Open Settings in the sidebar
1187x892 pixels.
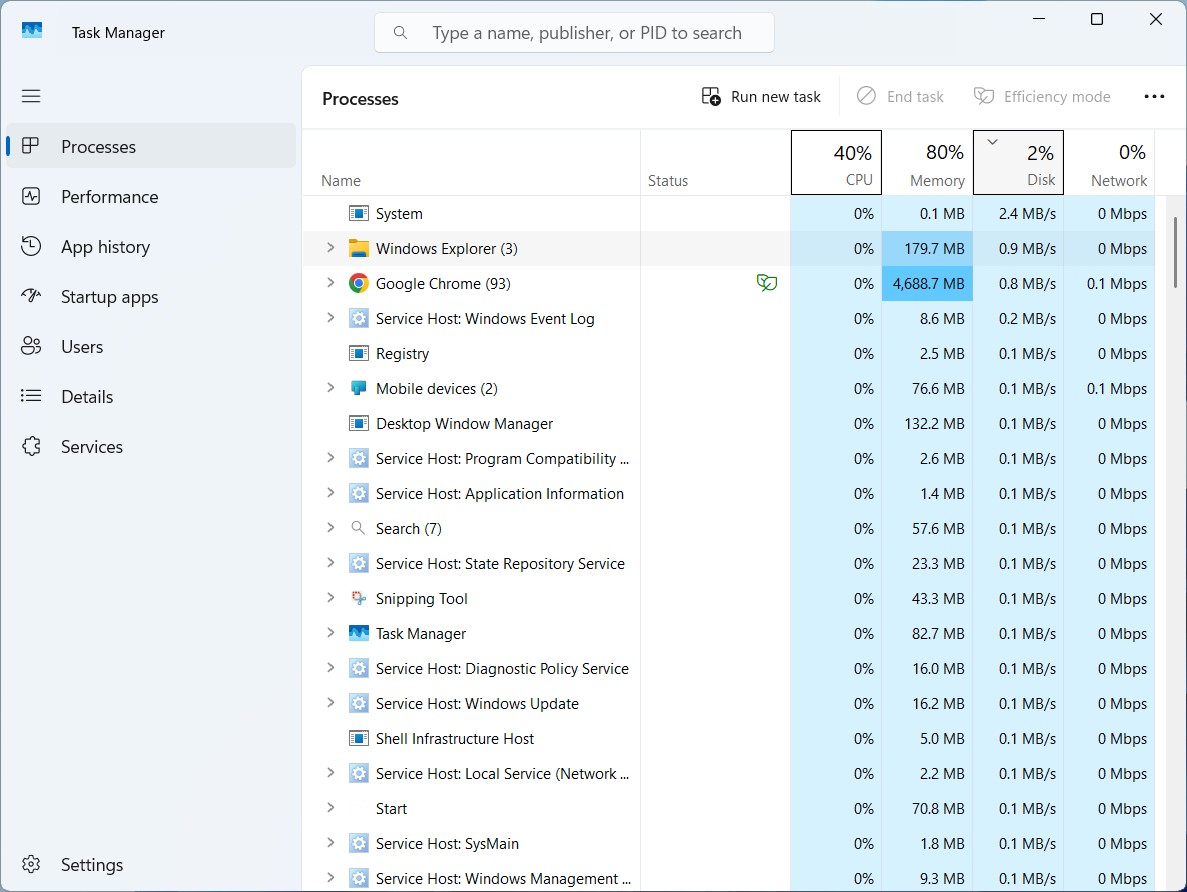[91, 865]
